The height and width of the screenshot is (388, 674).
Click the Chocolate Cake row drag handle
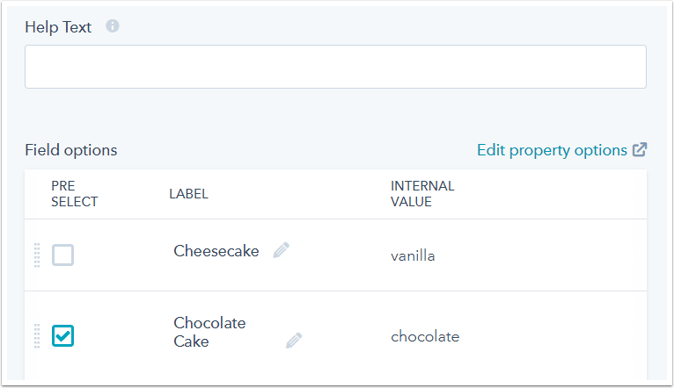(x=37, y=336)
